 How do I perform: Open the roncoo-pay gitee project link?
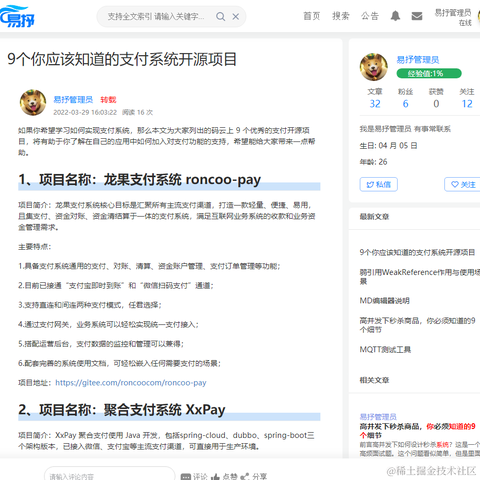[131, 382]
